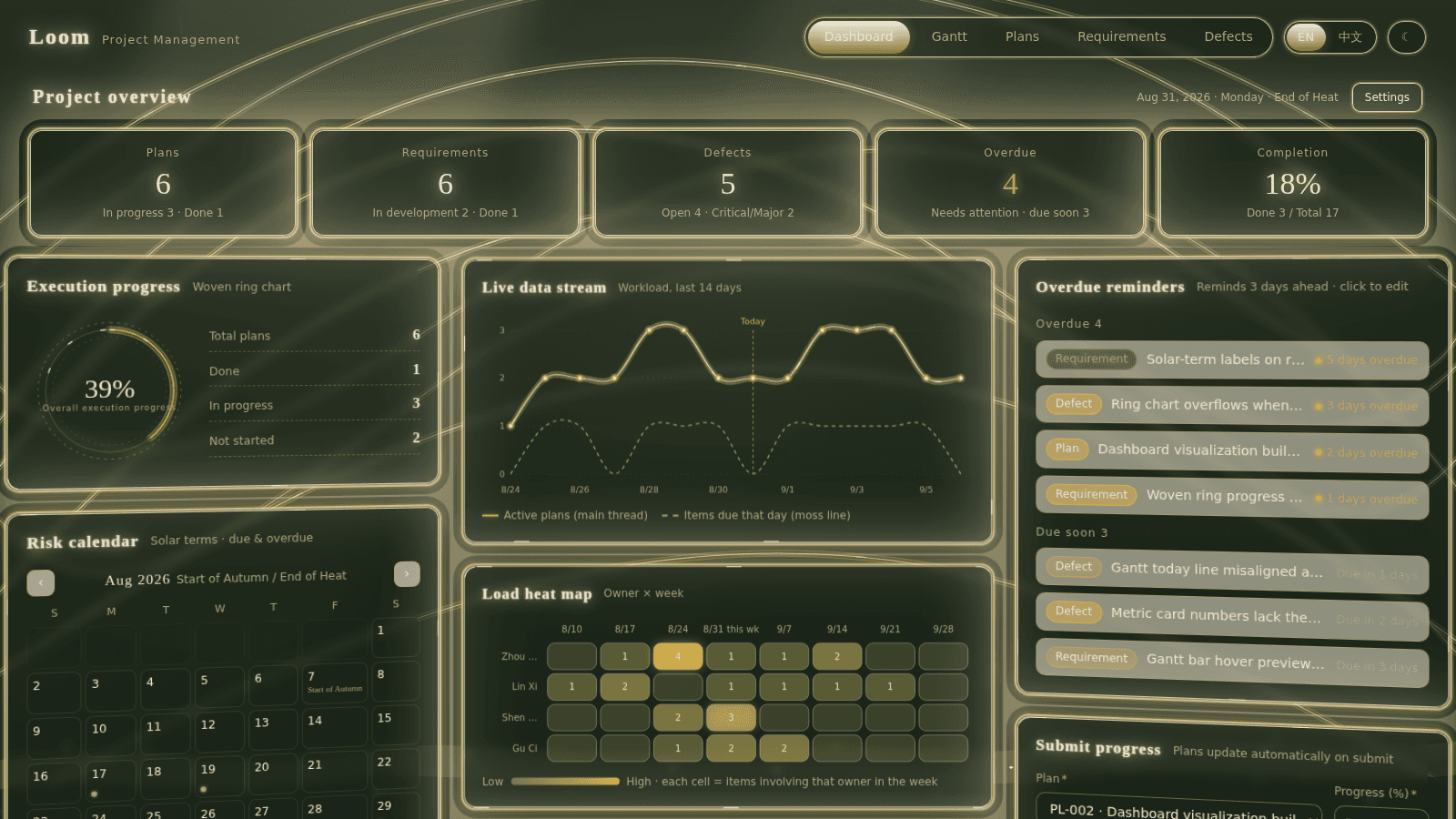Select the Done row in Execution progress
The image size is (1456, 819).
pyautogui.click(x=315, y=370)
